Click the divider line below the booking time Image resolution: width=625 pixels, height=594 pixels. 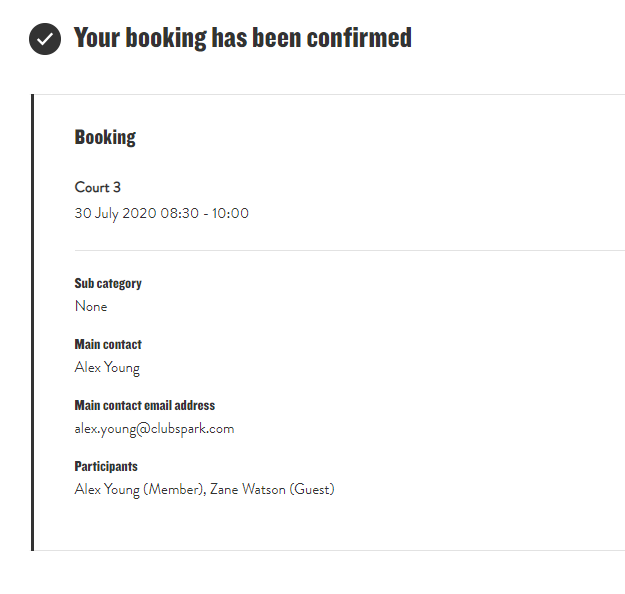click(349, 250)
